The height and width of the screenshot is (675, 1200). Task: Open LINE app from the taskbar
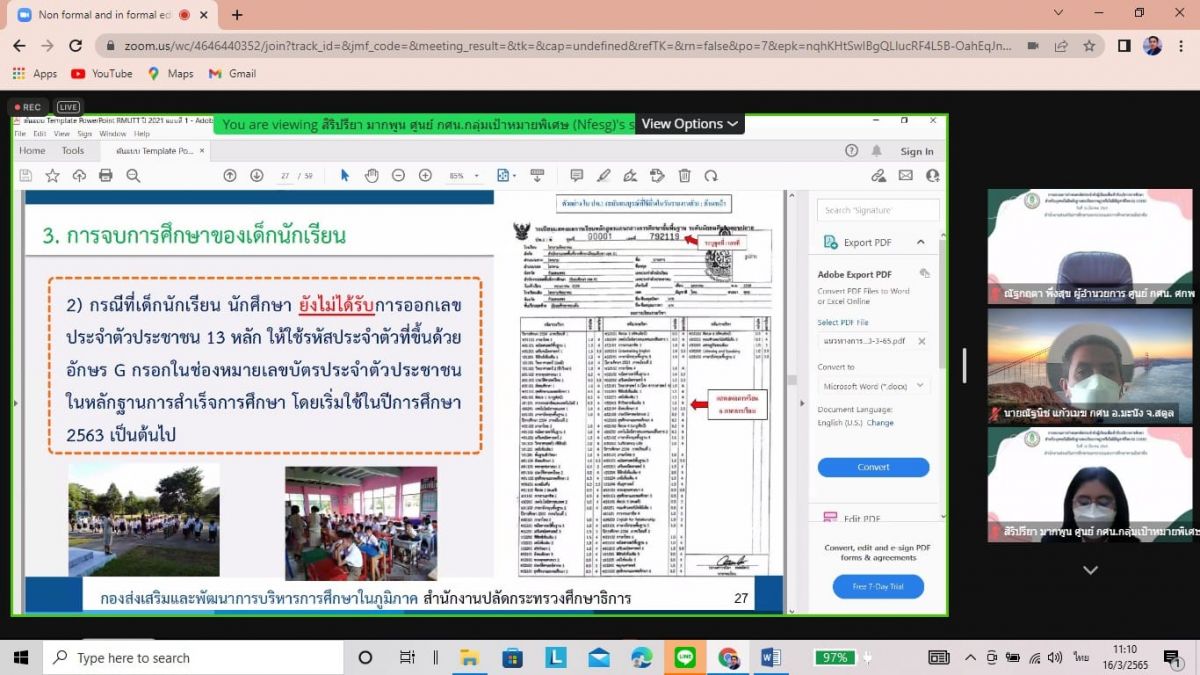pos(685,657)
